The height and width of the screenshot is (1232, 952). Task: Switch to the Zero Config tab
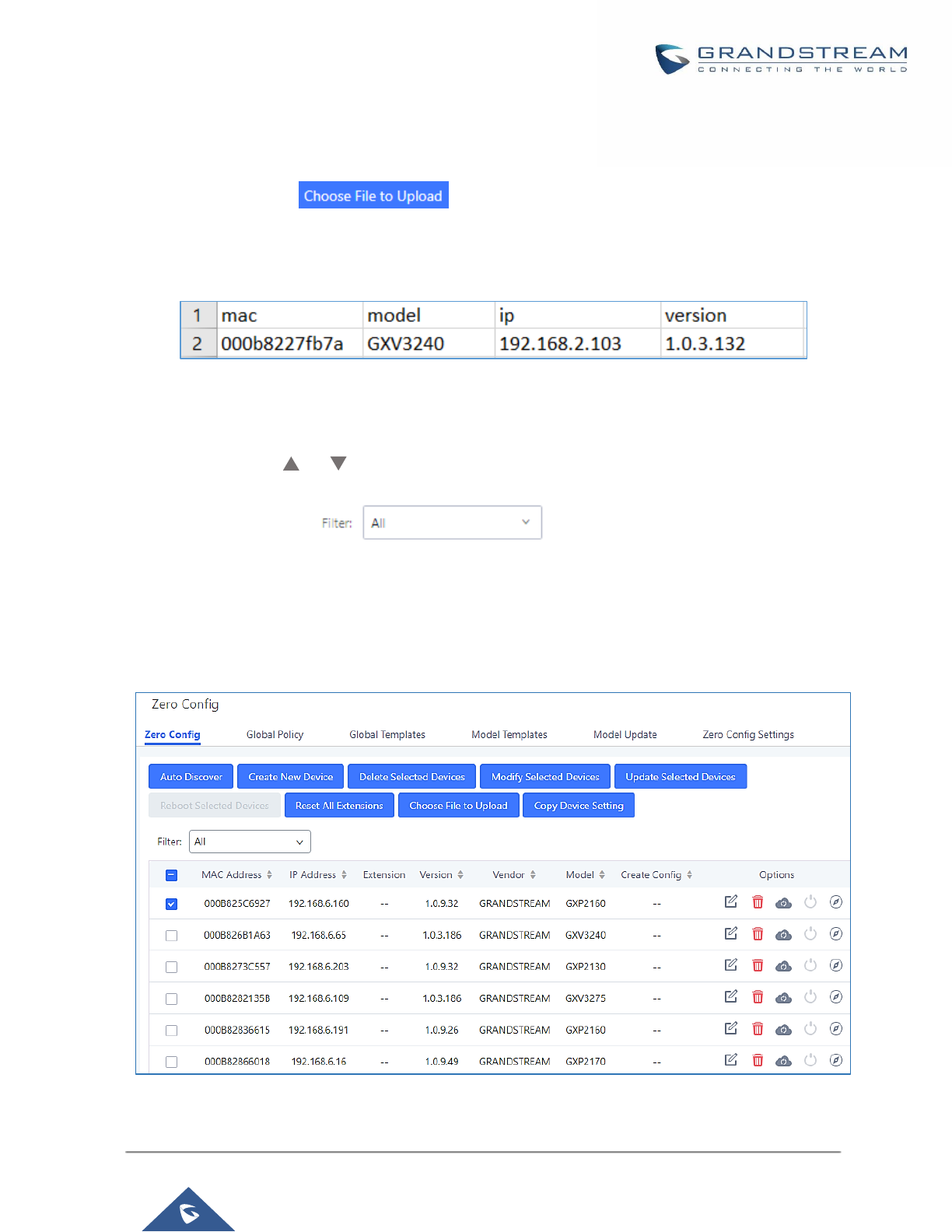click(x=173, y=734)
